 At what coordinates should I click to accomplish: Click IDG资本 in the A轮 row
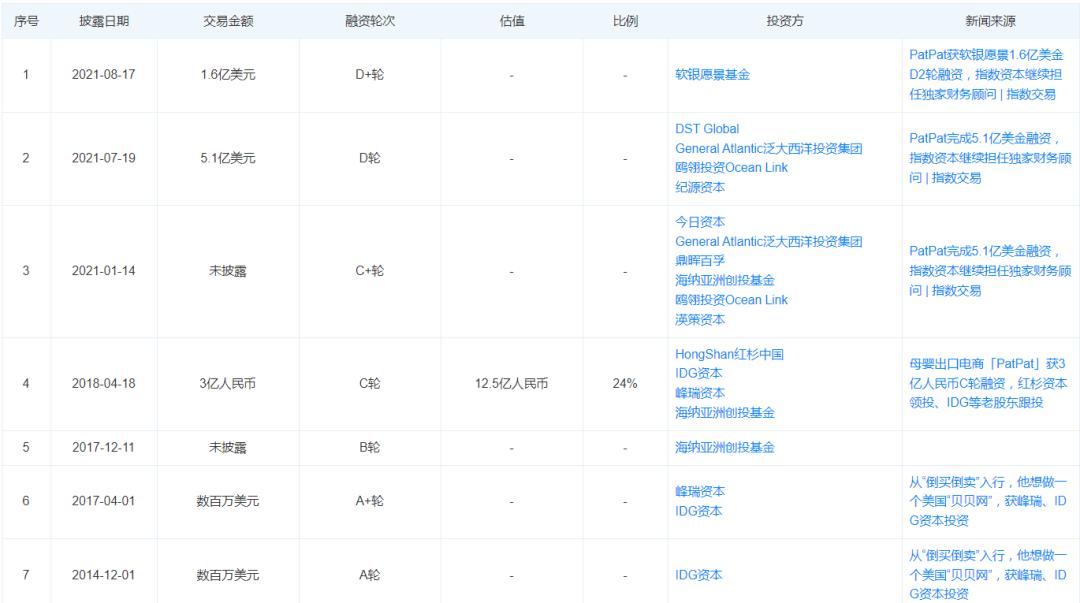point(699,575)
